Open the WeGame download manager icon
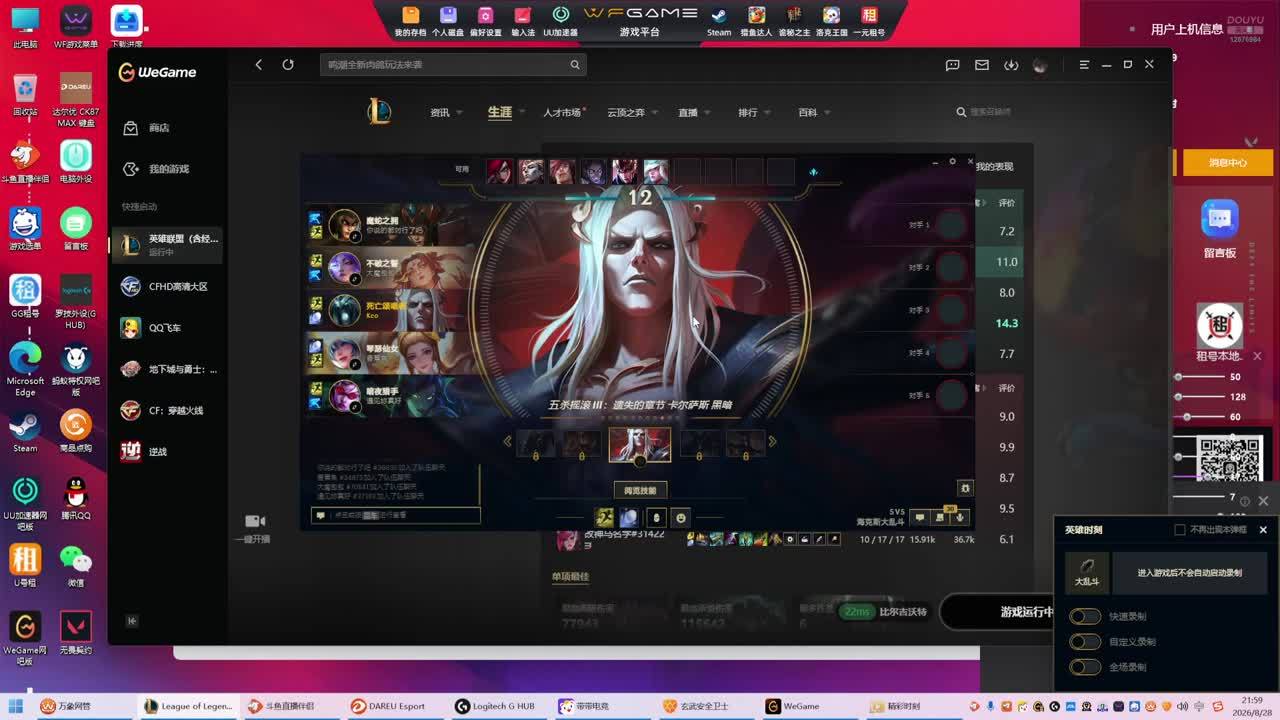This screenshot has height=720, width=1280. (x=1011, y=64)
